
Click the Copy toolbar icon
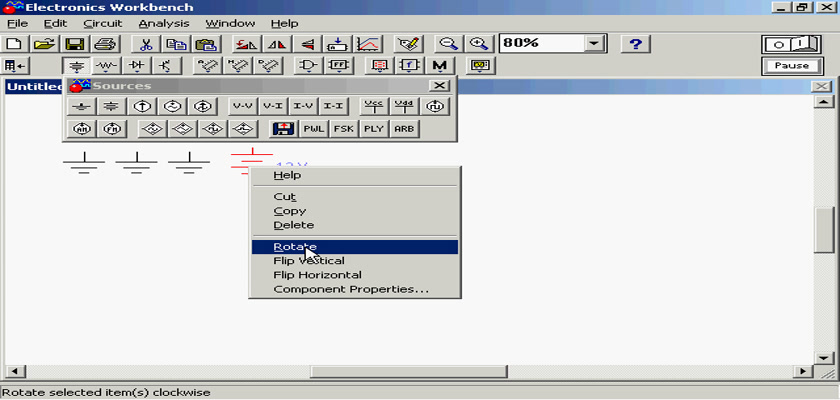pyautogui.click(x=175, y=44)
